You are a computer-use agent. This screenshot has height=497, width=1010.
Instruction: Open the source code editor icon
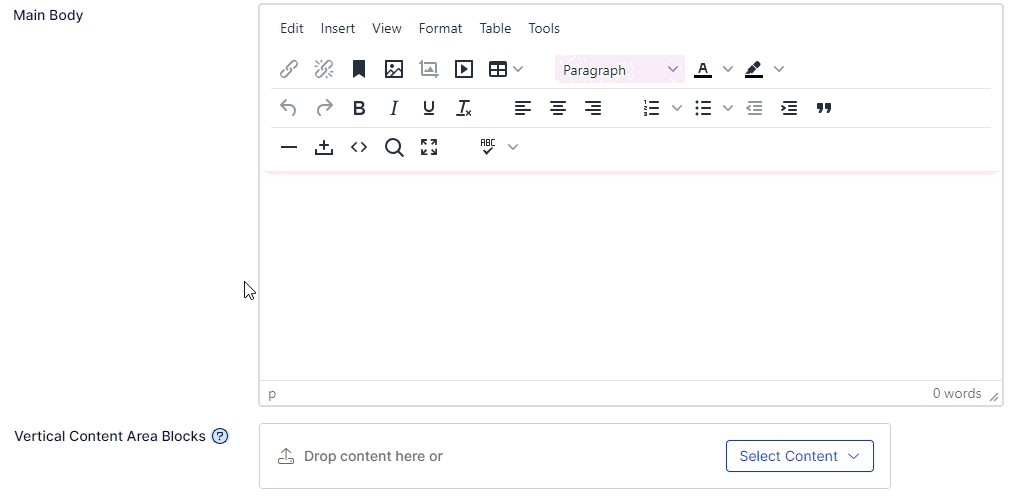359,147
